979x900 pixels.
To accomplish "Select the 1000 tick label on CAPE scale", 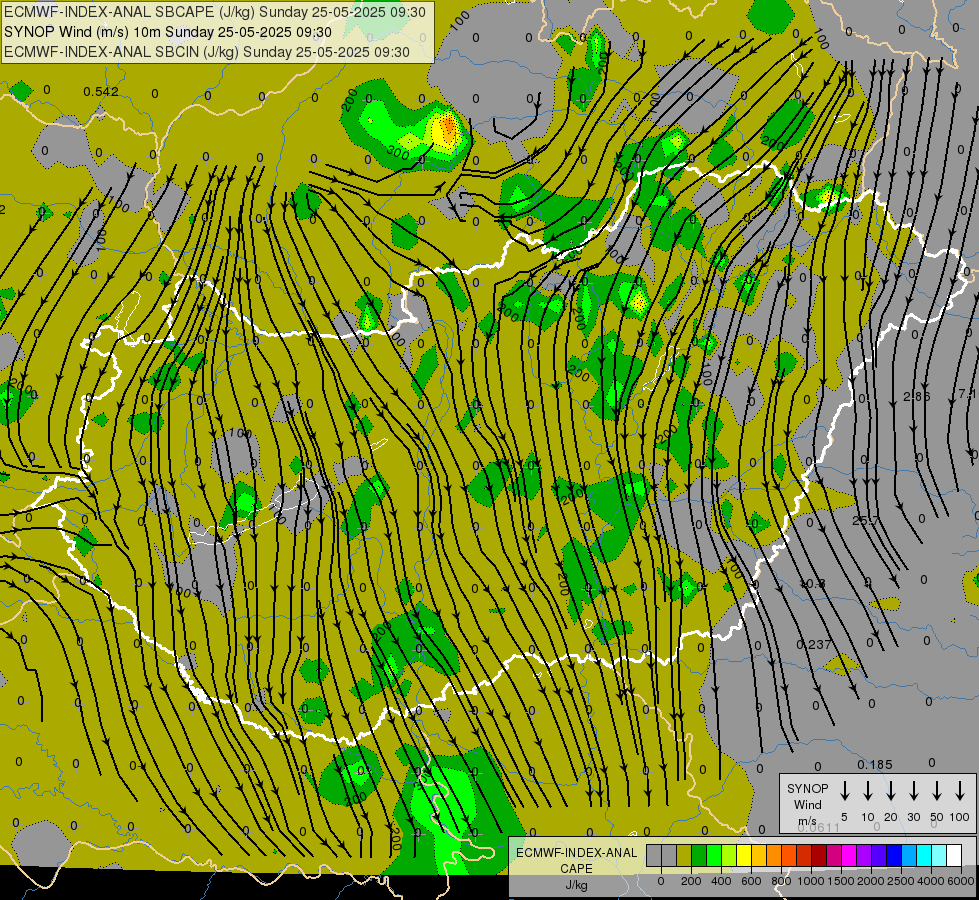I will coord(810,881).
